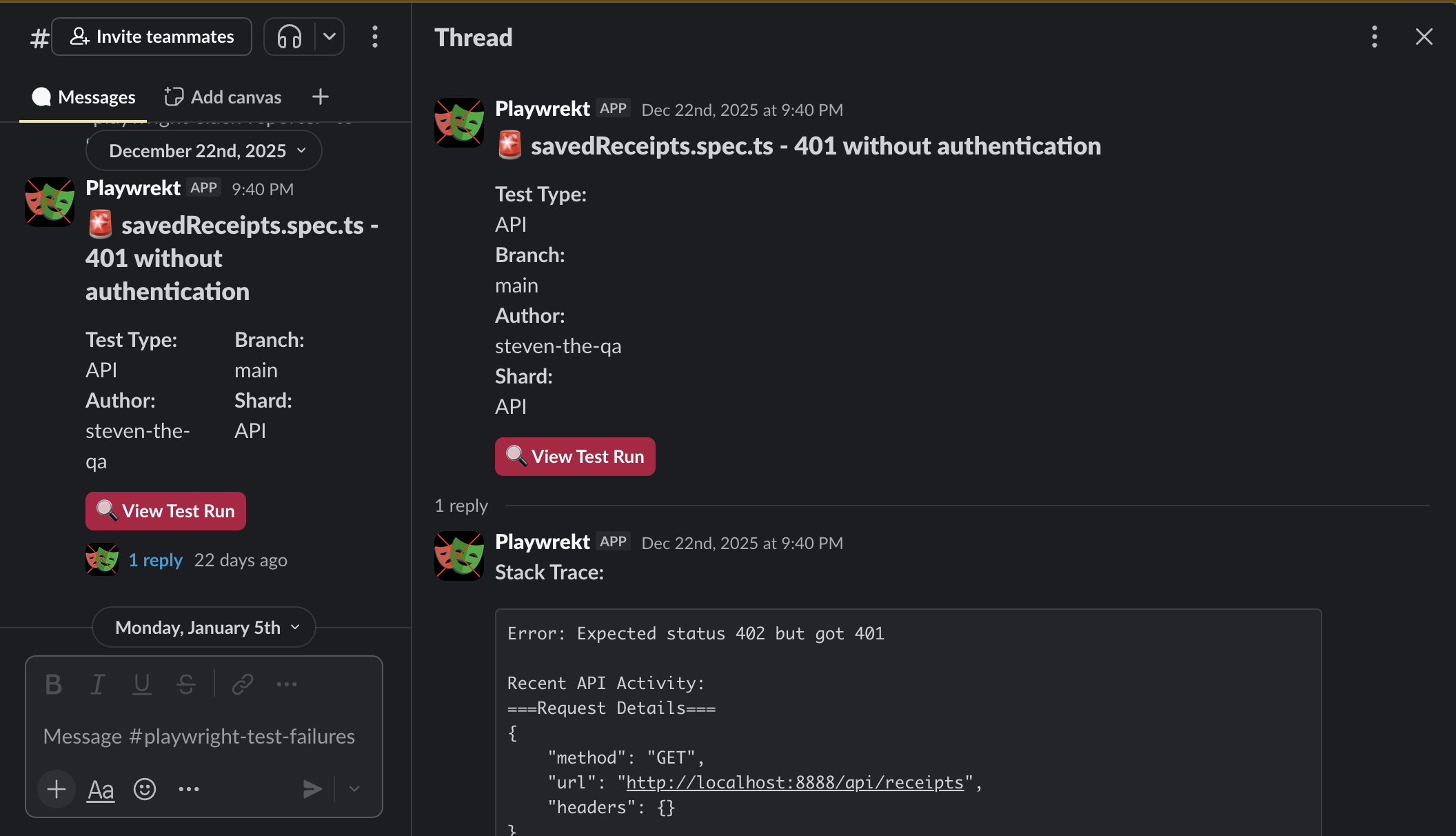
Task: Expand December 22nd, 2025 date dropdown
Action: (x=204, y=151)
